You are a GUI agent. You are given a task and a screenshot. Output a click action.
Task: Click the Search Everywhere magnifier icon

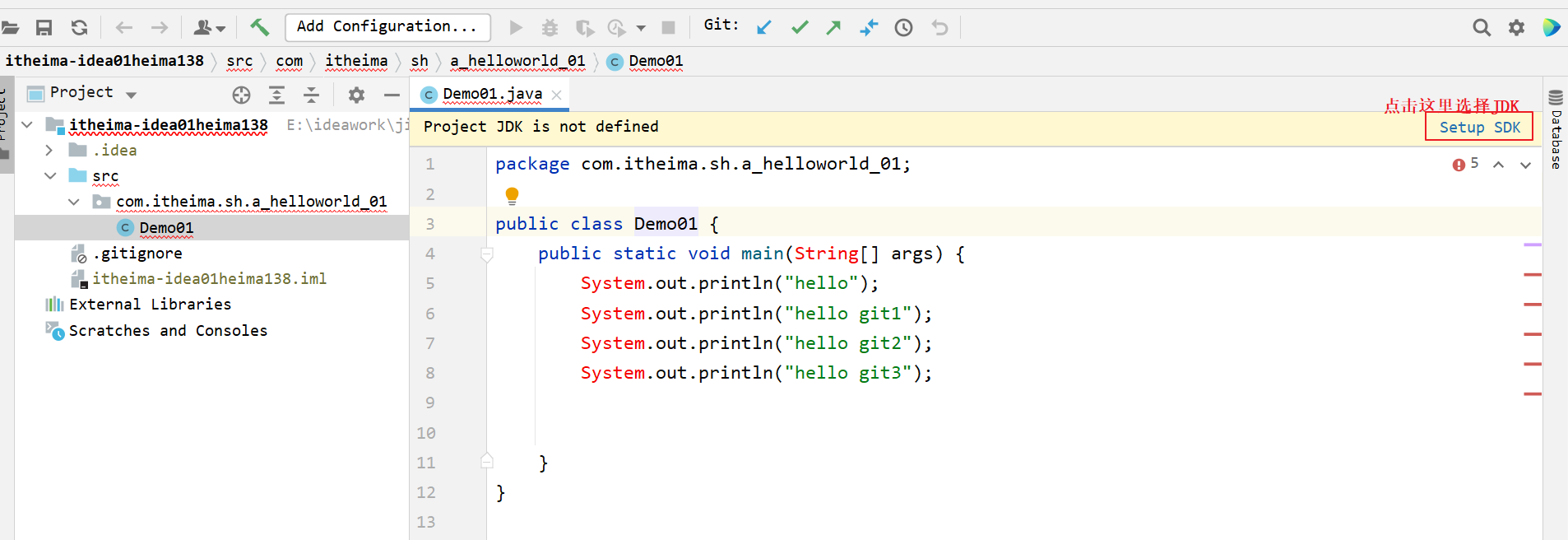click(x=1481, y=27)
